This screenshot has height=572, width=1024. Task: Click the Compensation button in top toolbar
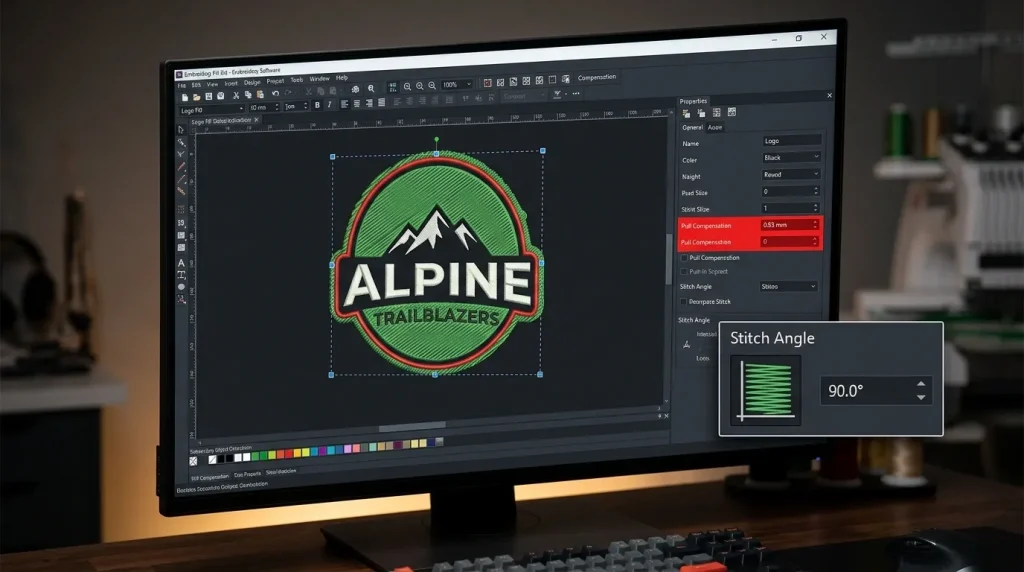pos(597,77)
